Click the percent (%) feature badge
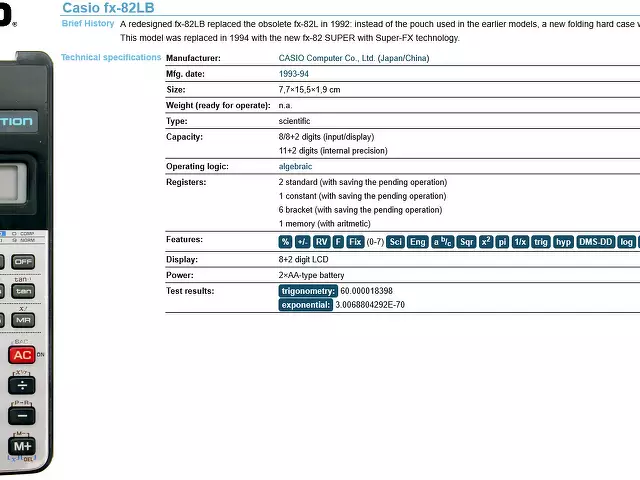The height and width of the screenshot is (480, 640). pyautogui.click(x=286, y=242)
